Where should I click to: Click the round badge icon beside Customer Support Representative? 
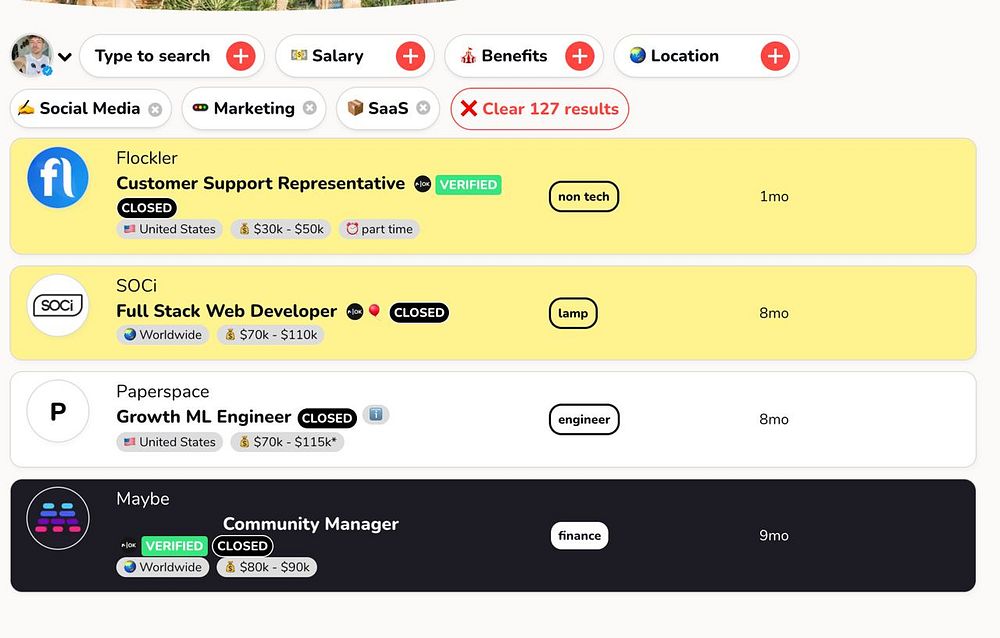[x=422, y=184]
